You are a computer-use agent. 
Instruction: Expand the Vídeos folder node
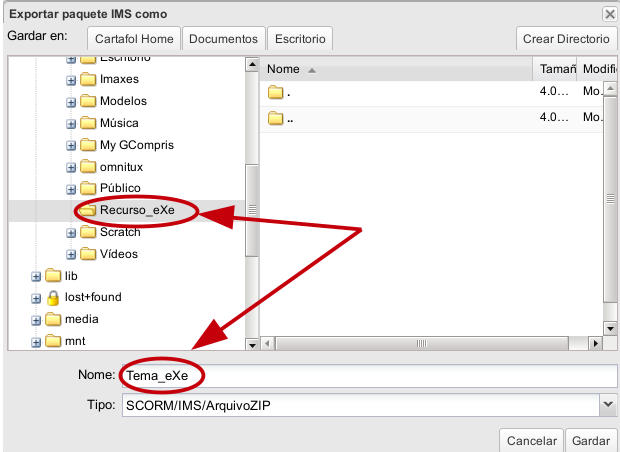pyautogui.click(x=71, y=254)
